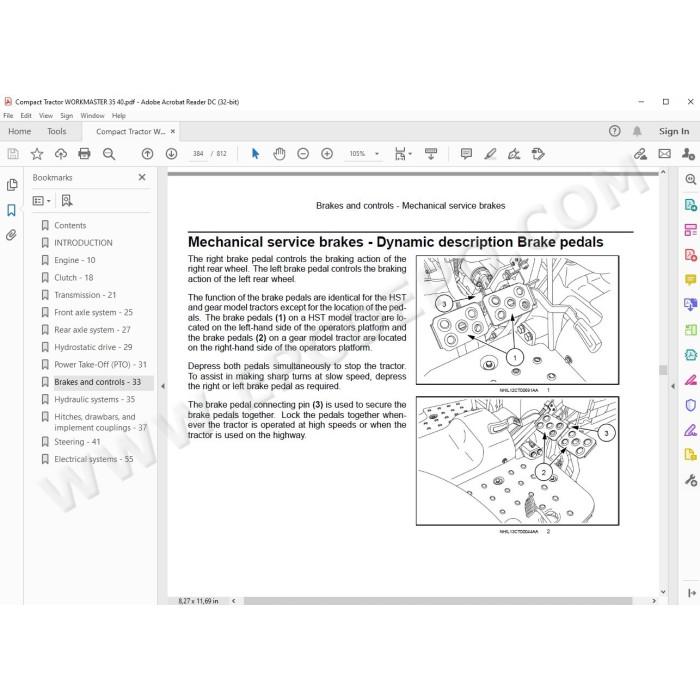Screen dimensions: 700x700
Task: Collapse the navigation pane arrow handle
Action: pos(163,386)
